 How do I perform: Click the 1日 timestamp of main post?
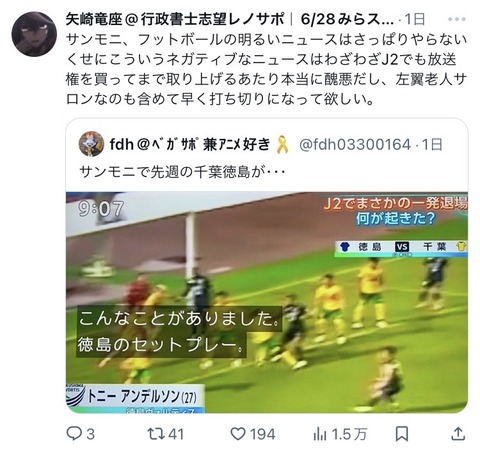coord(415,19)
